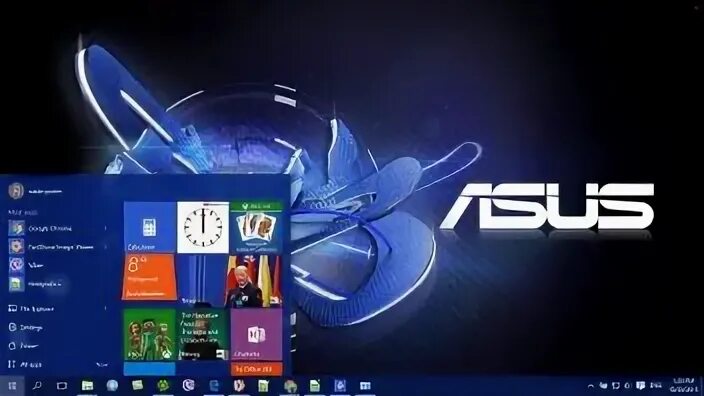Open the taskbar search magnifier icon
This screenshot has height=396, width=704.
(37, 385)
